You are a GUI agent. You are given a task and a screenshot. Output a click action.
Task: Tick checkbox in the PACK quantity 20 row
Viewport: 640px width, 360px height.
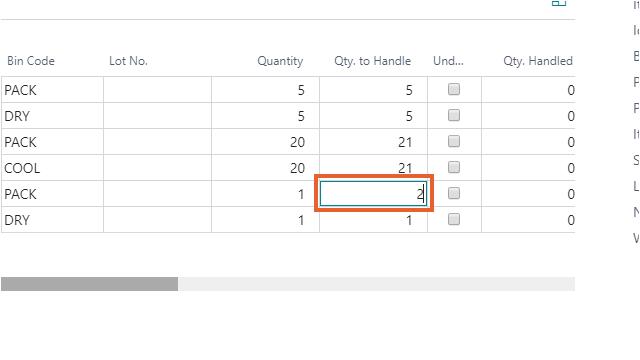pyautogui.click(x=454, y=142)
